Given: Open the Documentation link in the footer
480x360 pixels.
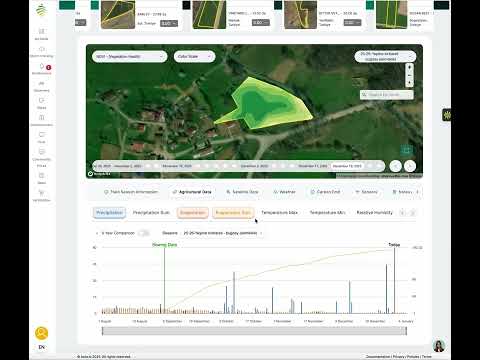Looking at the screenshot, I should [378, 357].
